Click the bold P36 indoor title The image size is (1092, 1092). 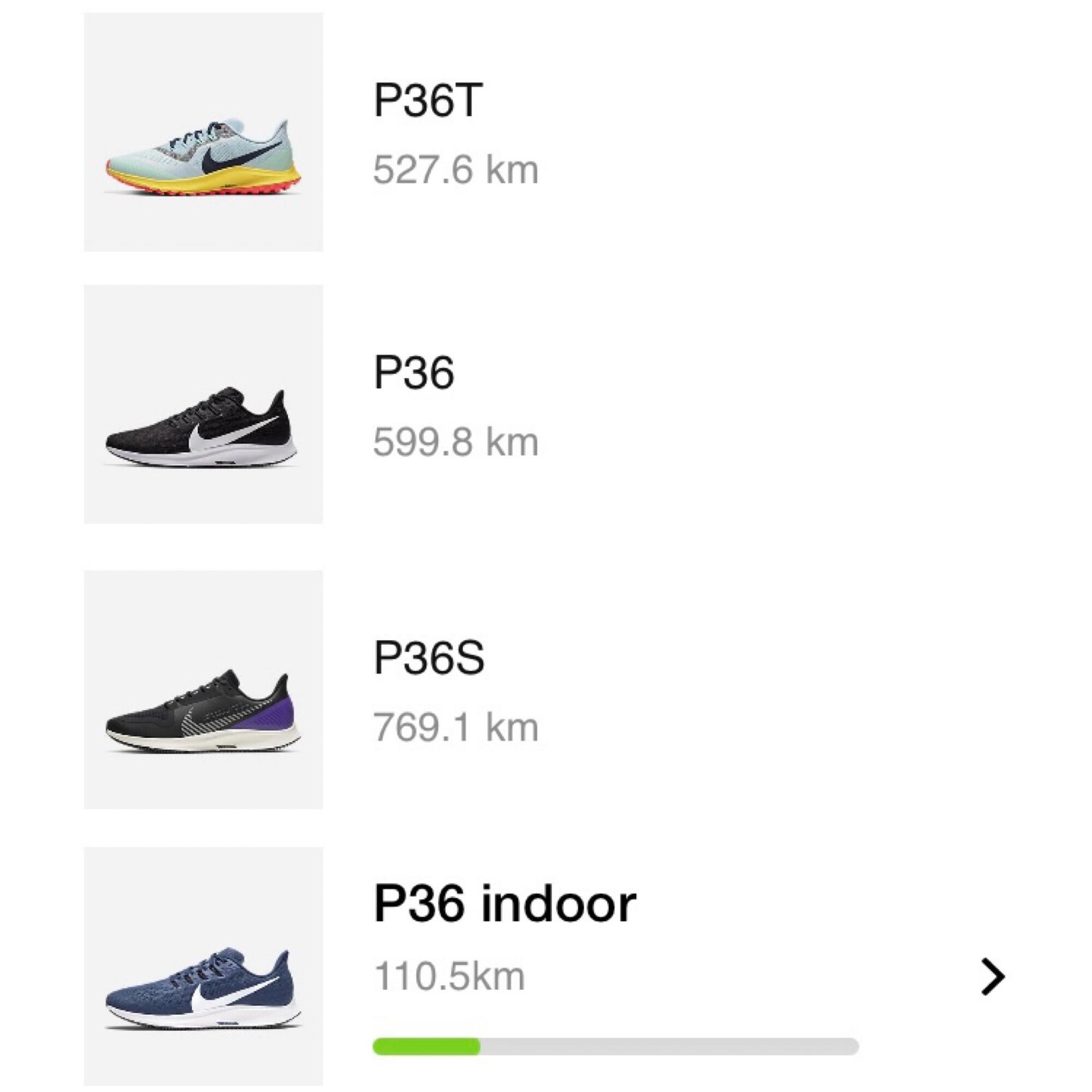pyautogui.click(x=505, y=905)
